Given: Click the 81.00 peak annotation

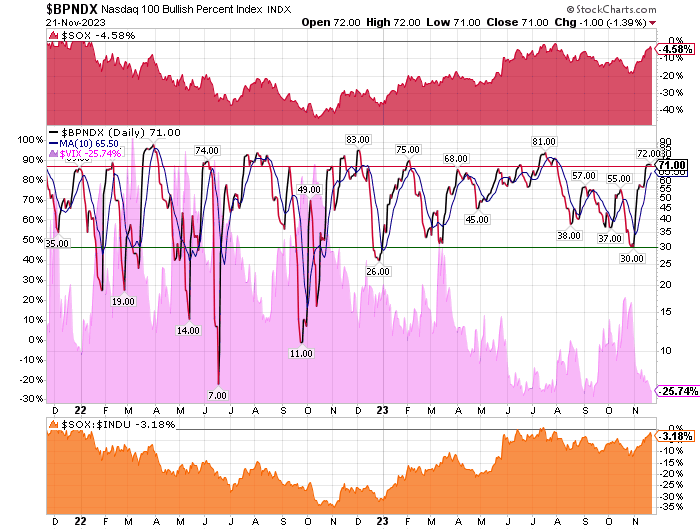Looking at the screenshot, I should click(543, 142).
